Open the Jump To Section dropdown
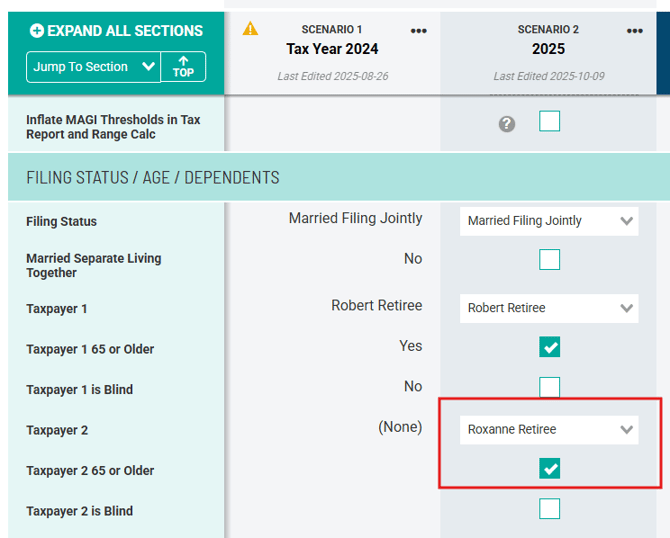The height and width of the screenshot is (538, 670). coord(93,67)
